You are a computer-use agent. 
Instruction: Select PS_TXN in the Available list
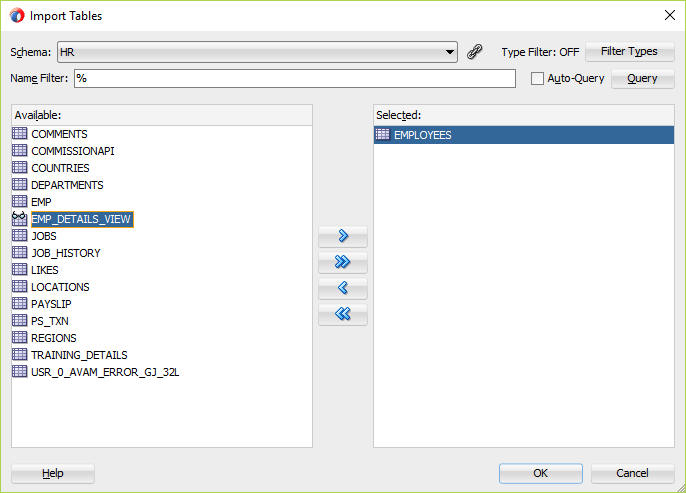point(49,321)
